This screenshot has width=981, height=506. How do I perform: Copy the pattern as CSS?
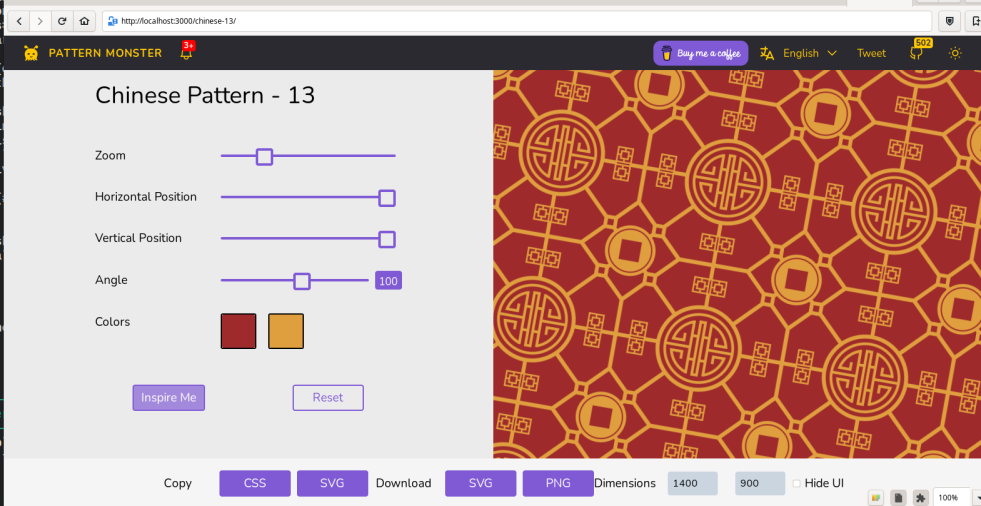[x=255, y=483]
